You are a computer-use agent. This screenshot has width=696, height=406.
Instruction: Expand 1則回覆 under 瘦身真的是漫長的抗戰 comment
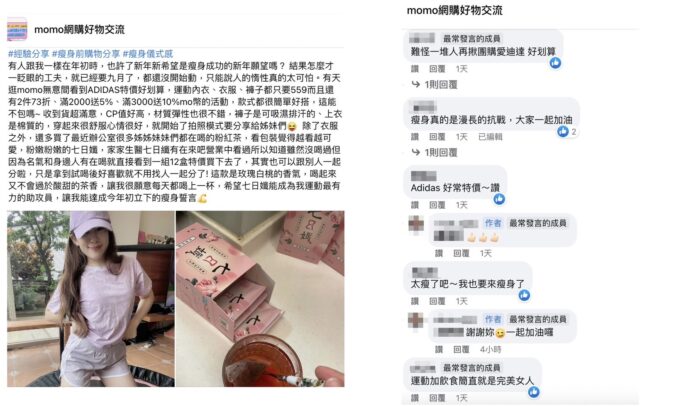pos(435,152)
